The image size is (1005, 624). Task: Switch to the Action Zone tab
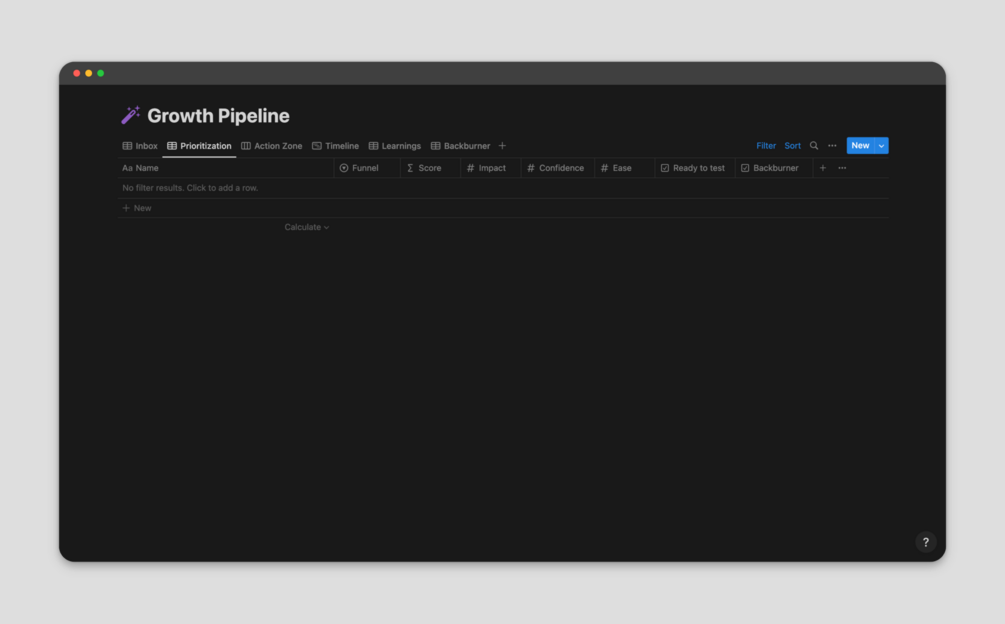272,146
